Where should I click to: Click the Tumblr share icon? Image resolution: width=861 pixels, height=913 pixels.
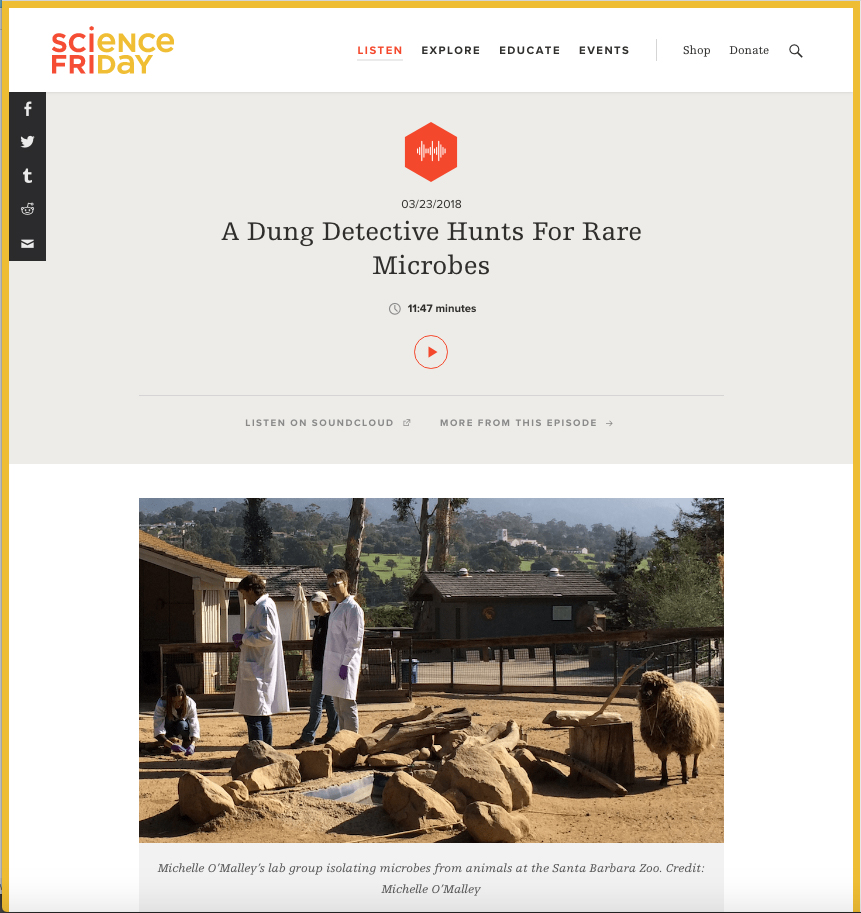click(x=27, y=175)
